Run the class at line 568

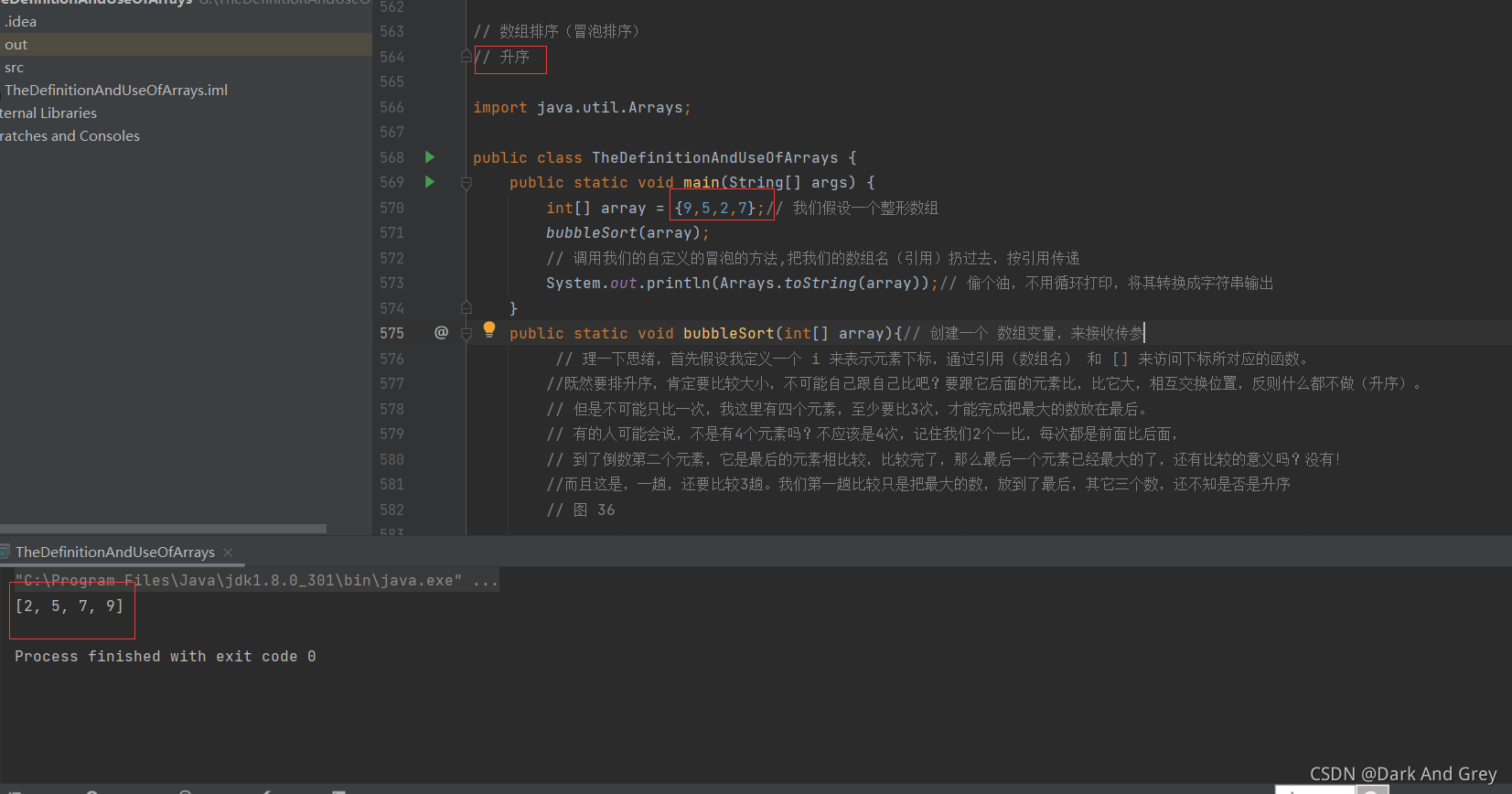430,157
